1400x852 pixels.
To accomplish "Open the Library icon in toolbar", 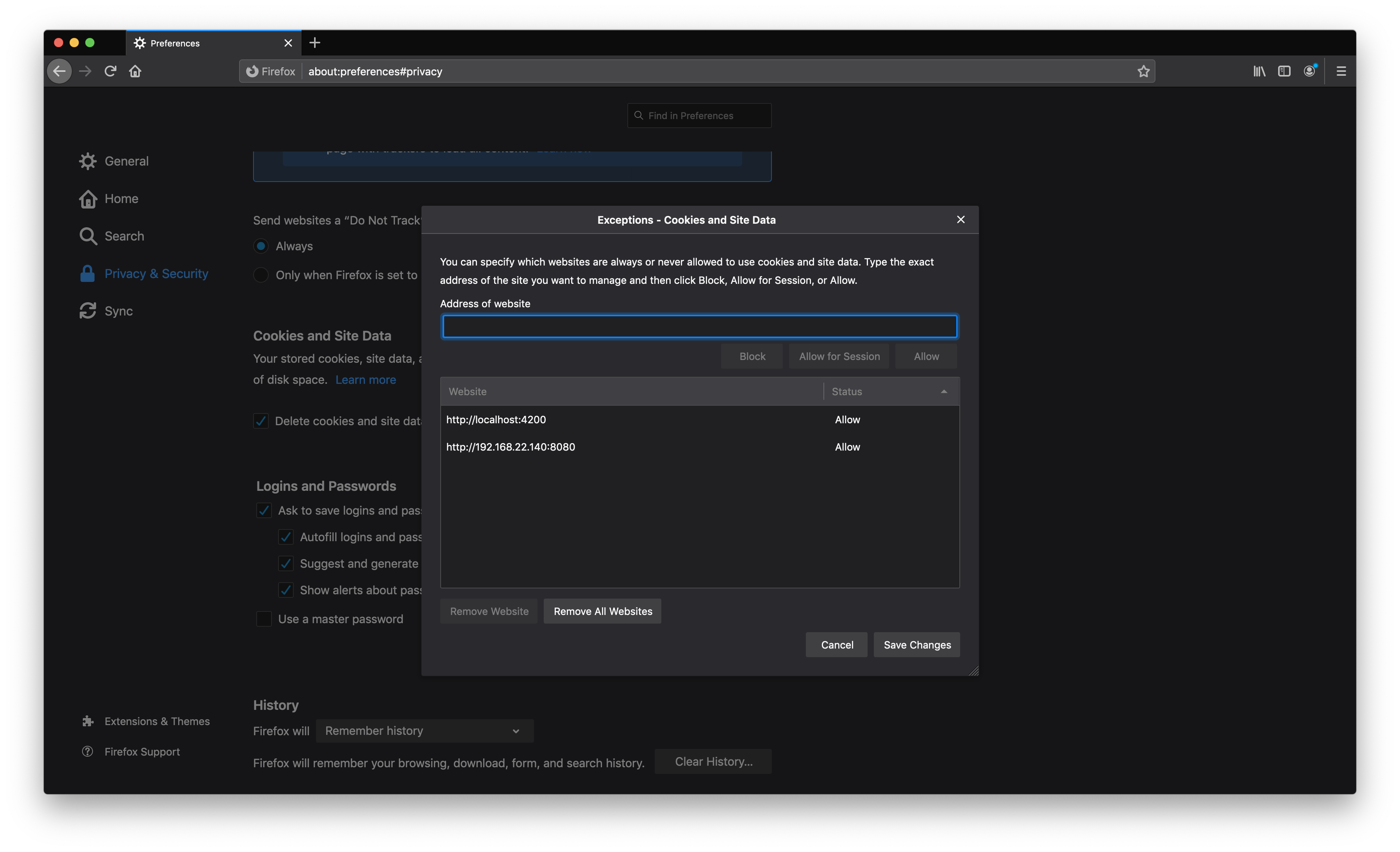I will click(1259, 71).
